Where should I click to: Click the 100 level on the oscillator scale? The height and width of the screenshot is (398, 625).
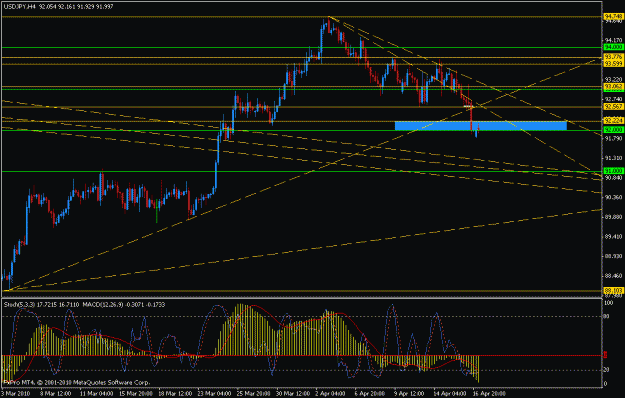609,303
